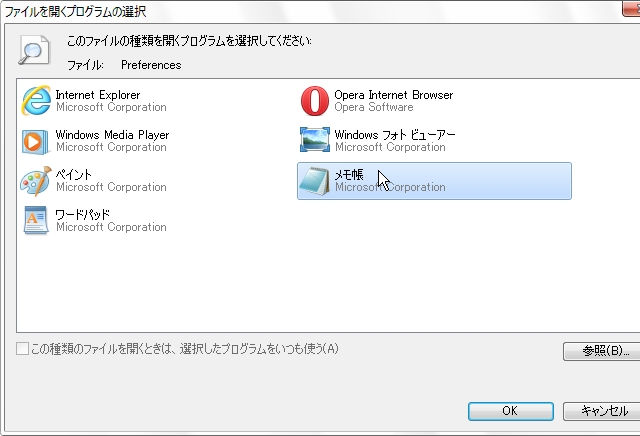Click the "Windows Media Player" name text
Viewport: 640px width, 436px height.
(112, 135)
